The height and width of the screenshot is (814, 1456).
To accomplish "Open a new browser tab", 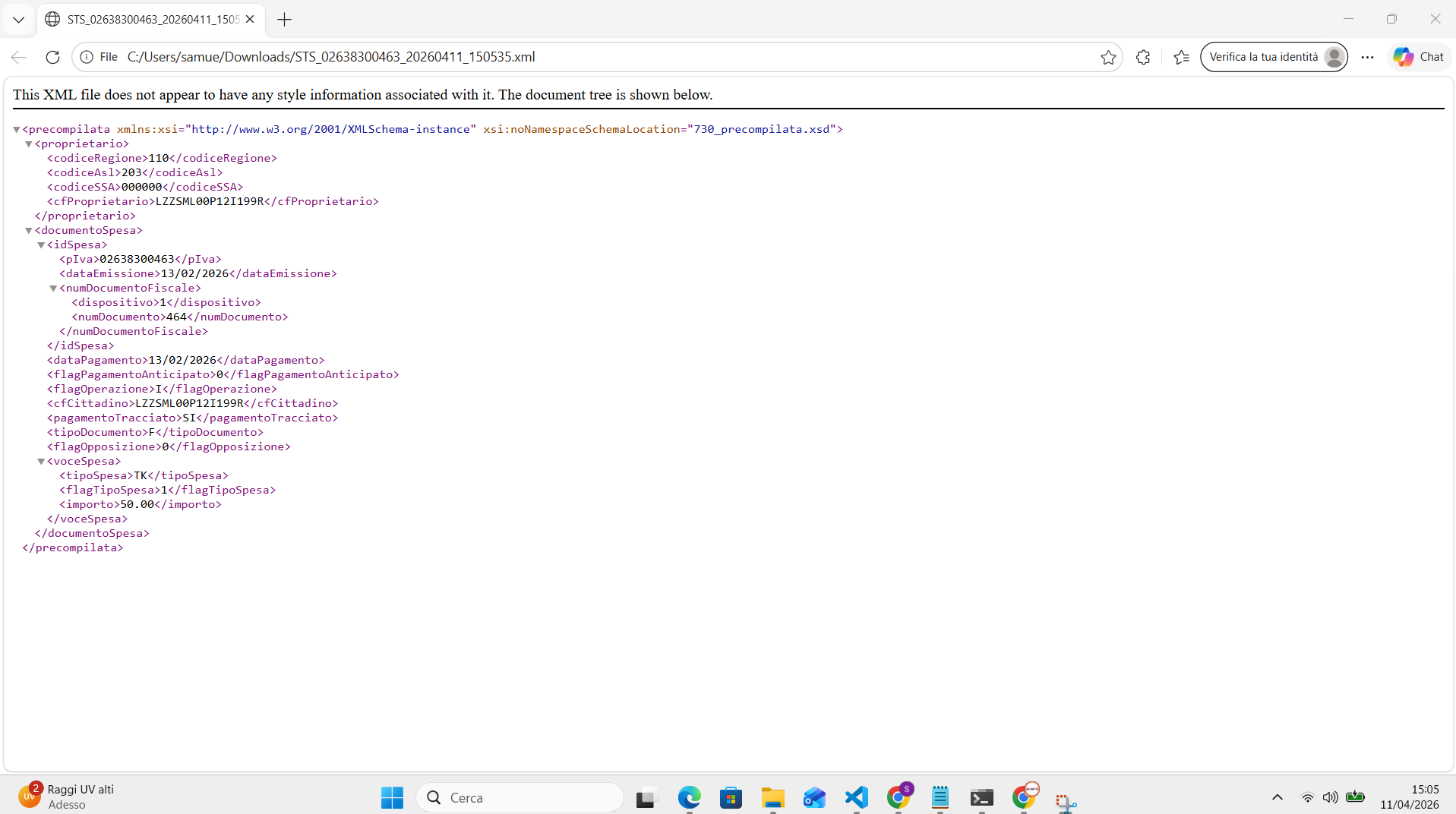I will (285, 20).
